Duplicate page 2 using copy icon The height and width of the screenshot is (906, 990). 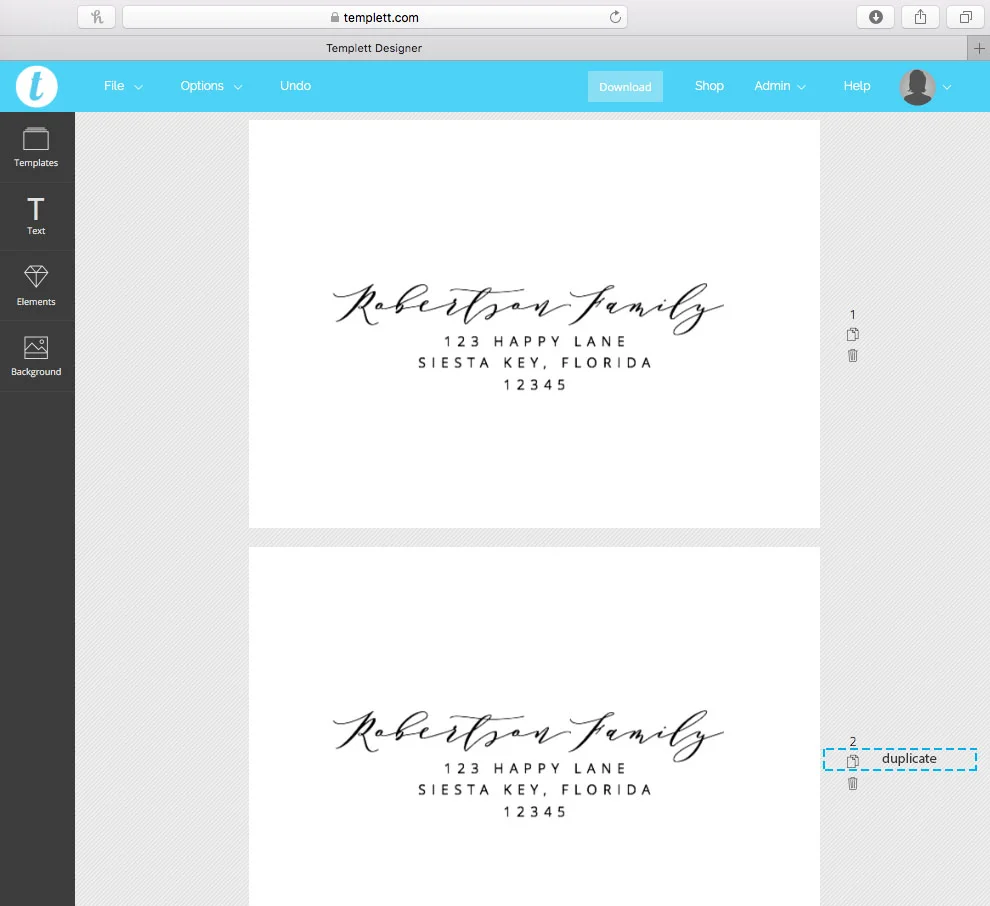(x=852, y=761)
